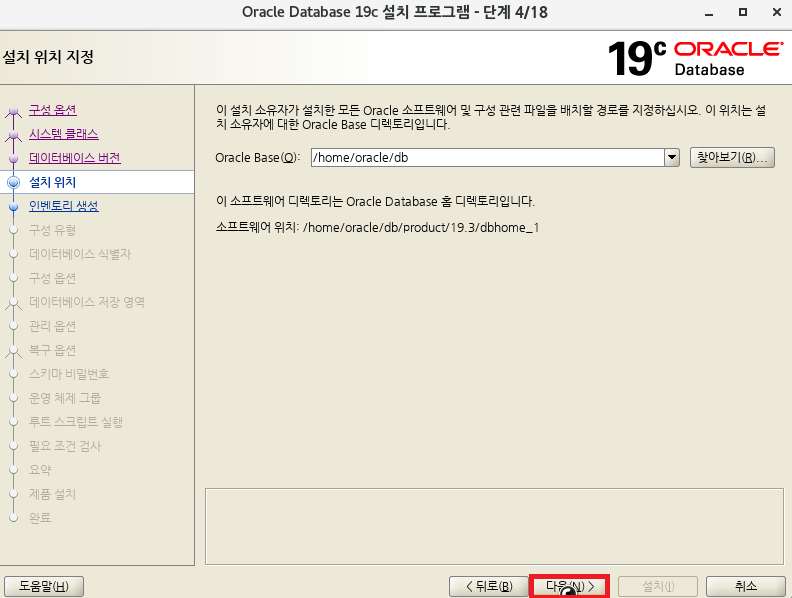This screenshot has width=792, height=598.
Task: Open help with 도움말(H) button
Action: (44, 586)
